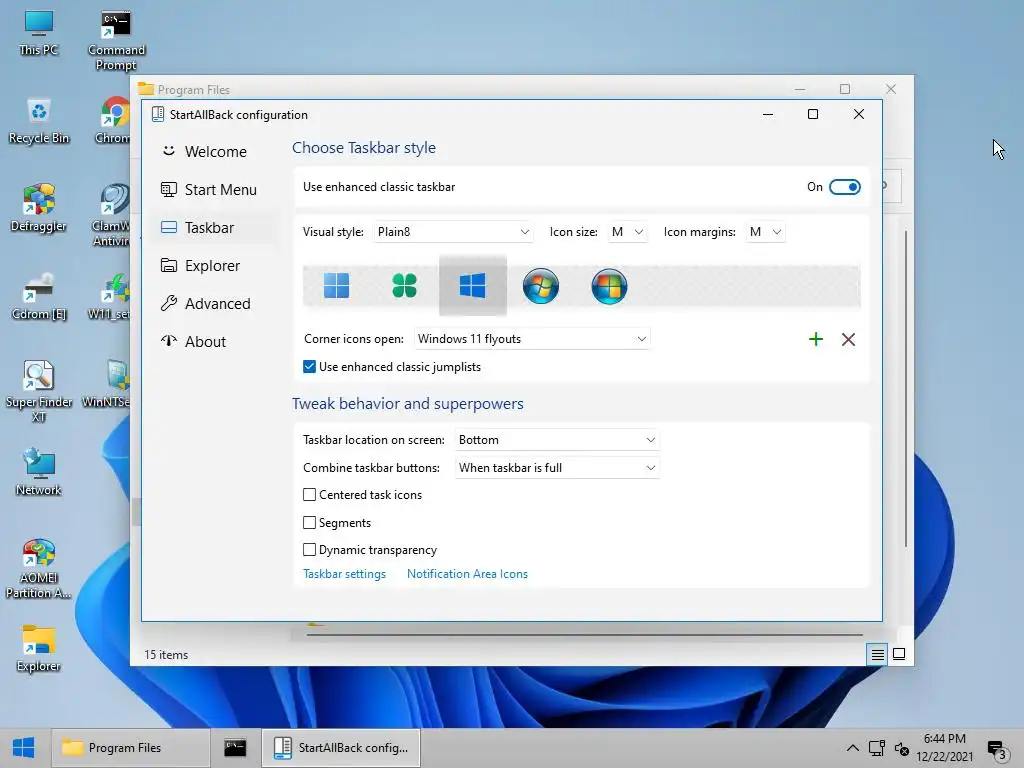Screen dimensions: 1024x768
Task: Open the Icon margins dropdown
Action: 765,232
